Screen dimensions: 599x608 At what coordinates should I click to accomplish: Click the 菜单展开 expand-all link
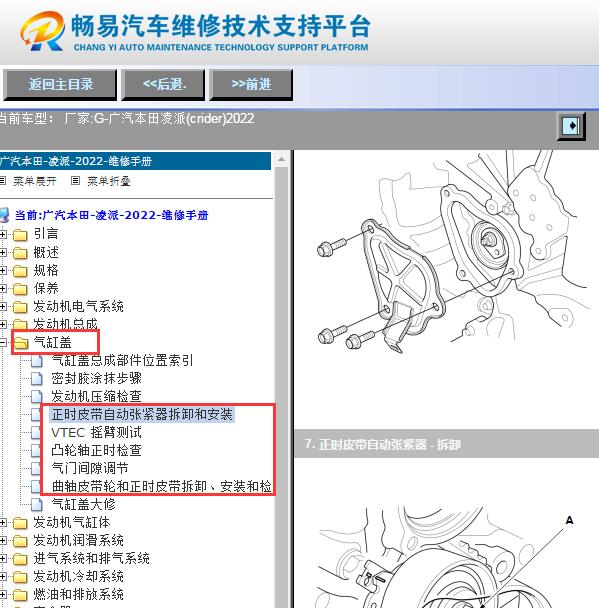[x=35, y=181]
